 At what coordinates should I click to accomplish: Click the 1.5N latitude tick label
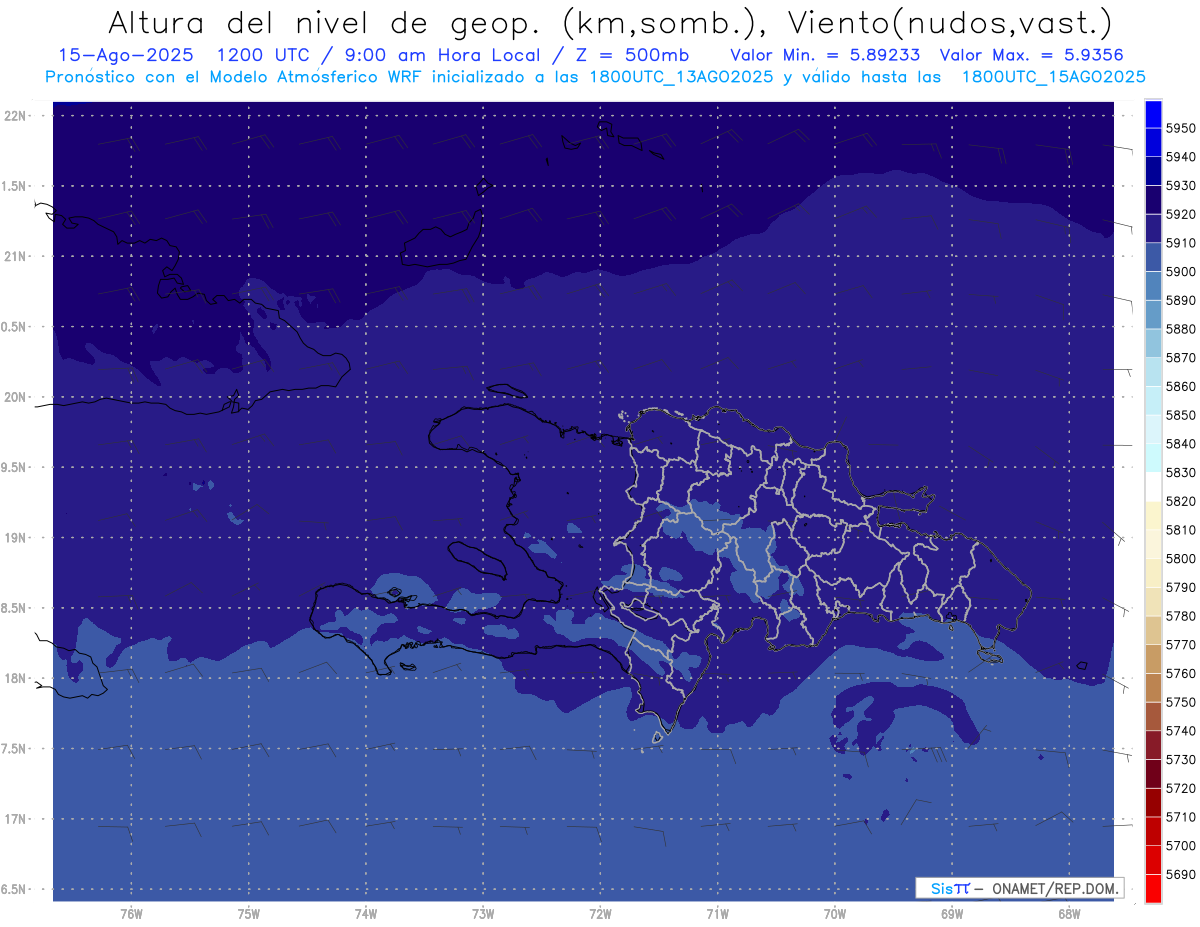[16, 186]
